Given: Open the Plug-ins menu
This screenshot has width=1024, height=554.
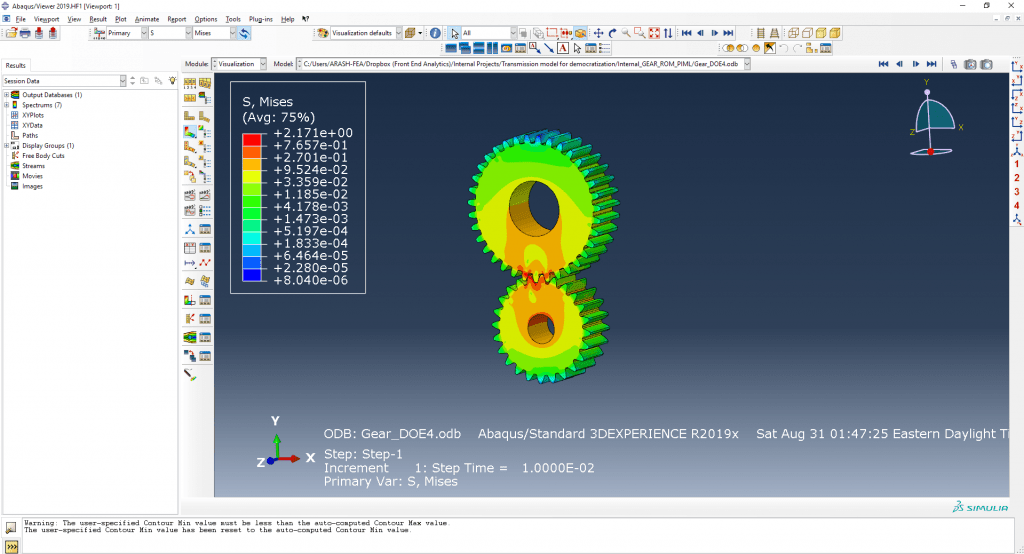Looking at the screenshot, I should click(261, 19).
